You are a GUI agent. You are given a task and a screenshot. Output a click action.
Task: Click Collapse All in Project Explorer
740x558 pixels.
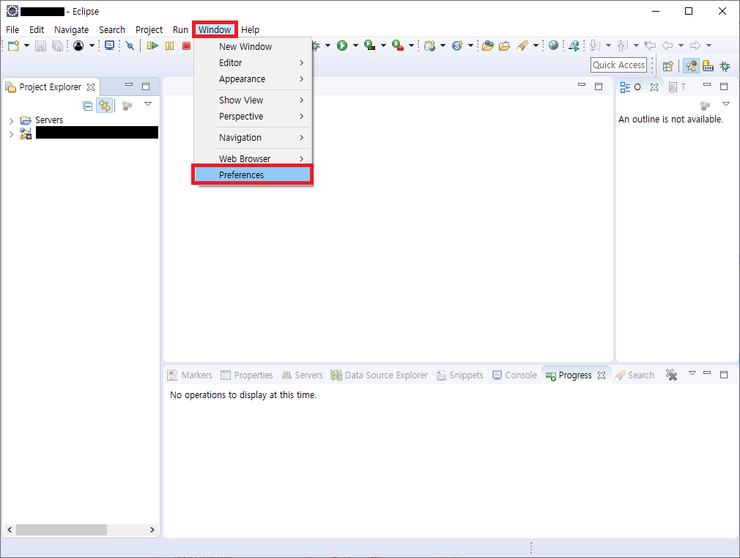(87, 105)
